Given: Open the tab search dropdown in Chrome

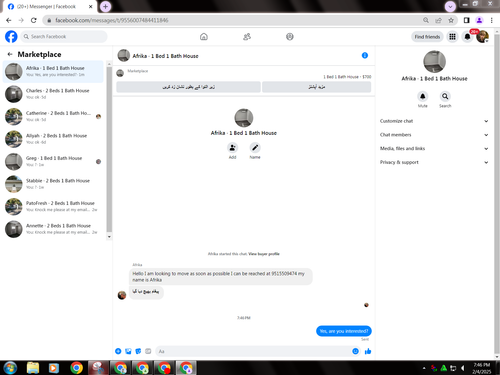Looking at the screenshot, I should coord(450,6).
